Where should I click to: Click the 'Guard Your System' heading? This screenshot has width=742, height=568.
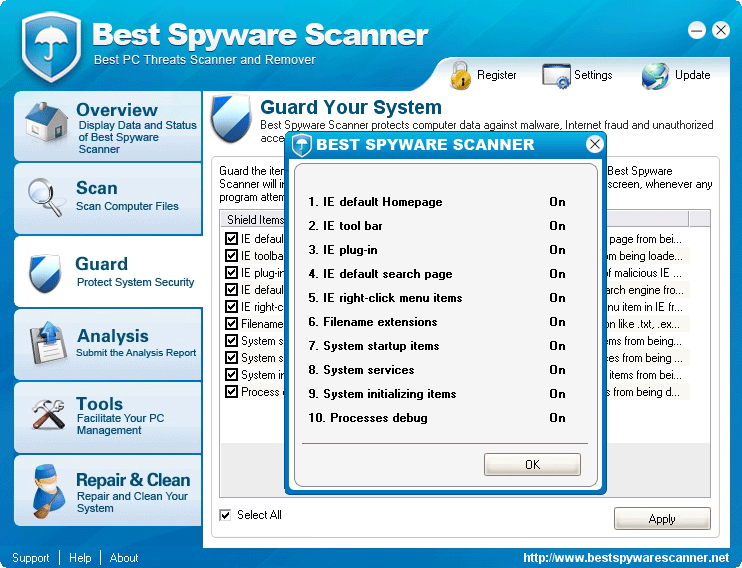[x=351, y=107]
